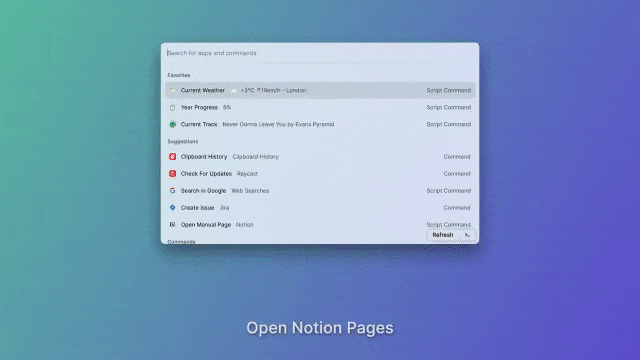The image size is (640, 360).
Task: Open the Current Track script command
Action: [x=320, y=124]
